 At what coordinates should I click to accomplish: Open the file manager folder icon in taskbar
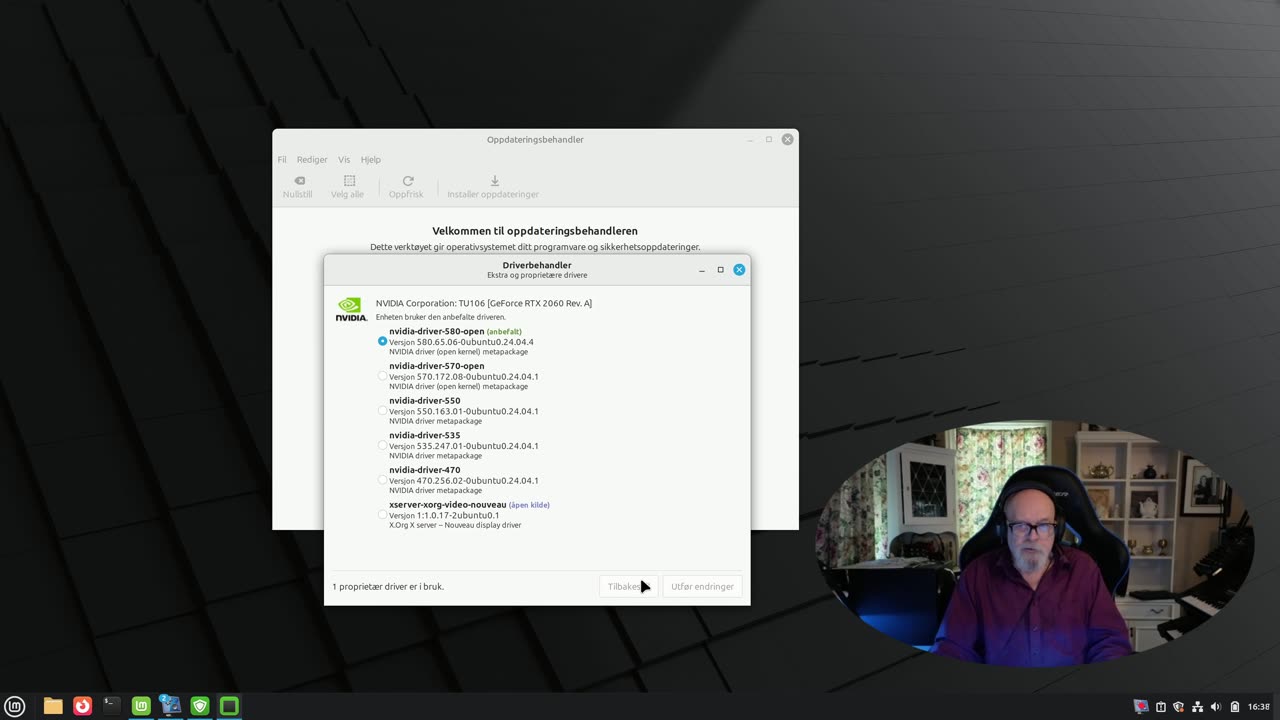(53, 706)
